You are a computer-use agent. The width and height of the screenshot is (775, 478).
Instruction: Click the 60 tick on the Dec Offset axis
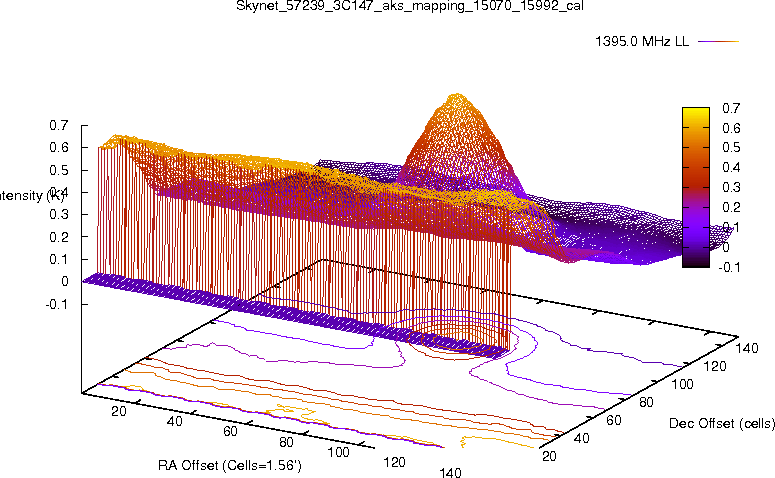coord(613,420)
